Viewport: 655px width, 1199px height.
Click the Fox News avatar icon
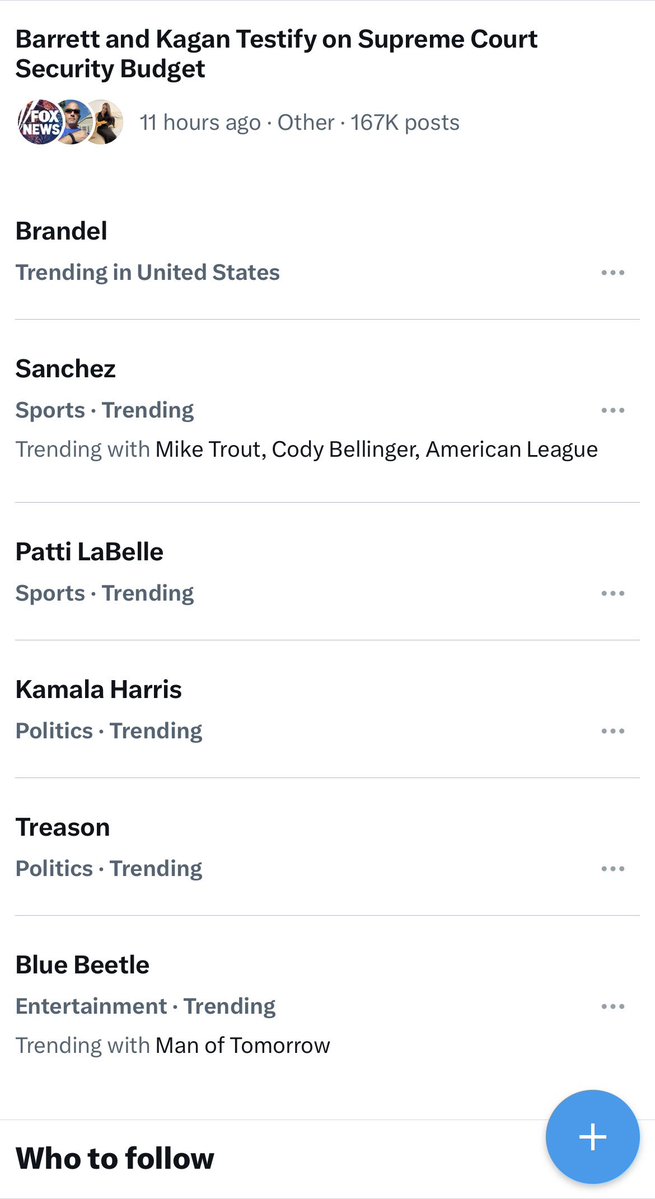tap(38, 122)
